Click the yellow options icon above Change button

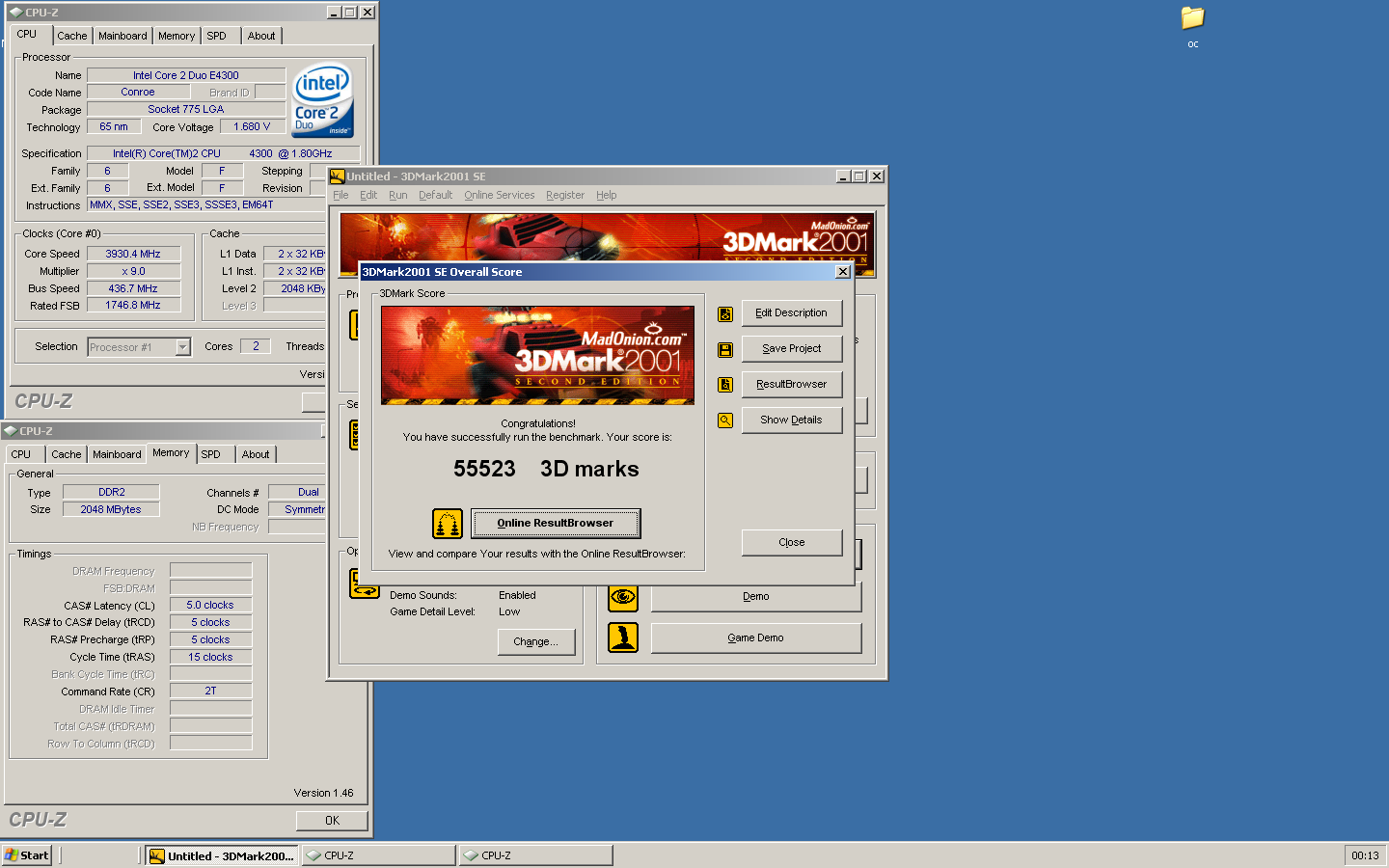[x=364, y=583]
